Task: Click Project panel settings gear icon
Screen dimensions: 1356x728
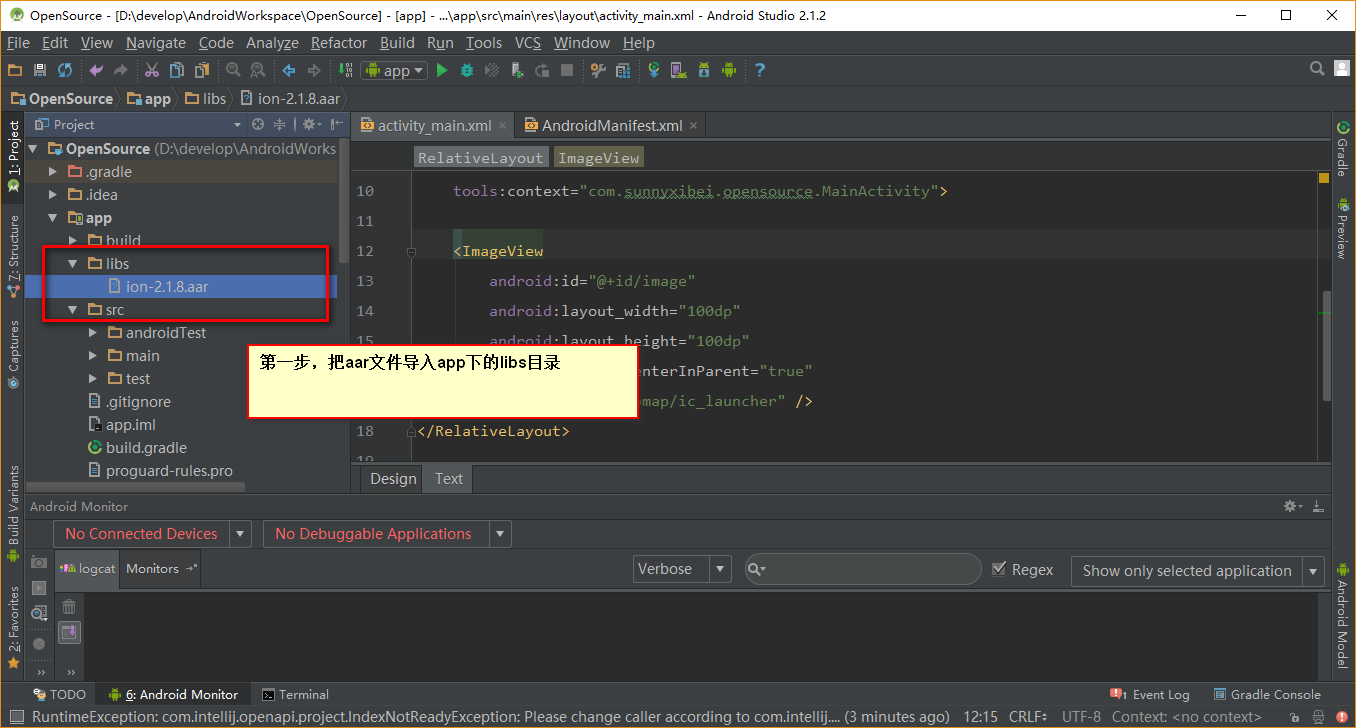Action: pos(309,124)
